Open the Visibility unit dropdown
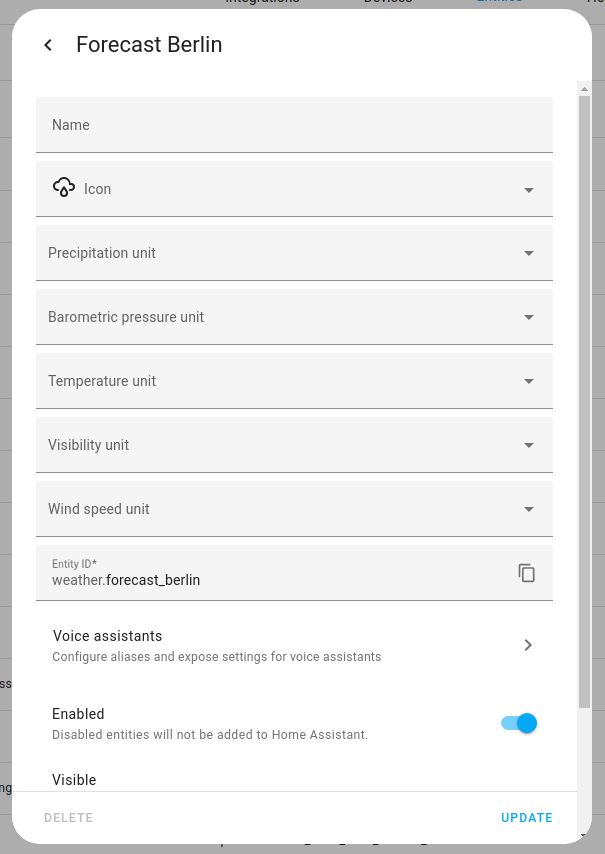605x854 pixels. point(528,444)
